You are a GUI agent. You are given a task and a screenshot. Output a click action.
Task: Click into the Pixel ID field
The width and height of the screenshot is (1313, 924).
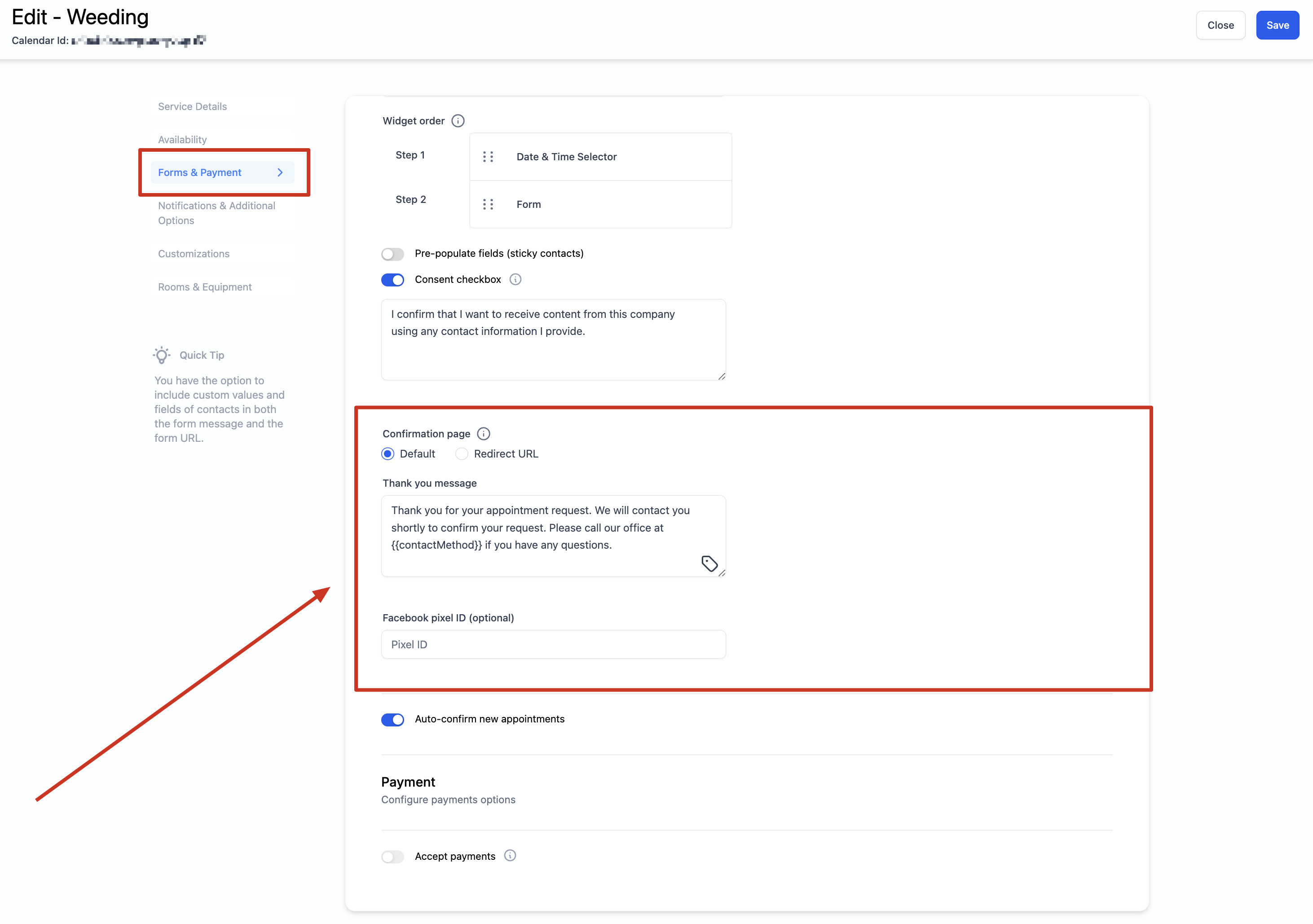553,644
